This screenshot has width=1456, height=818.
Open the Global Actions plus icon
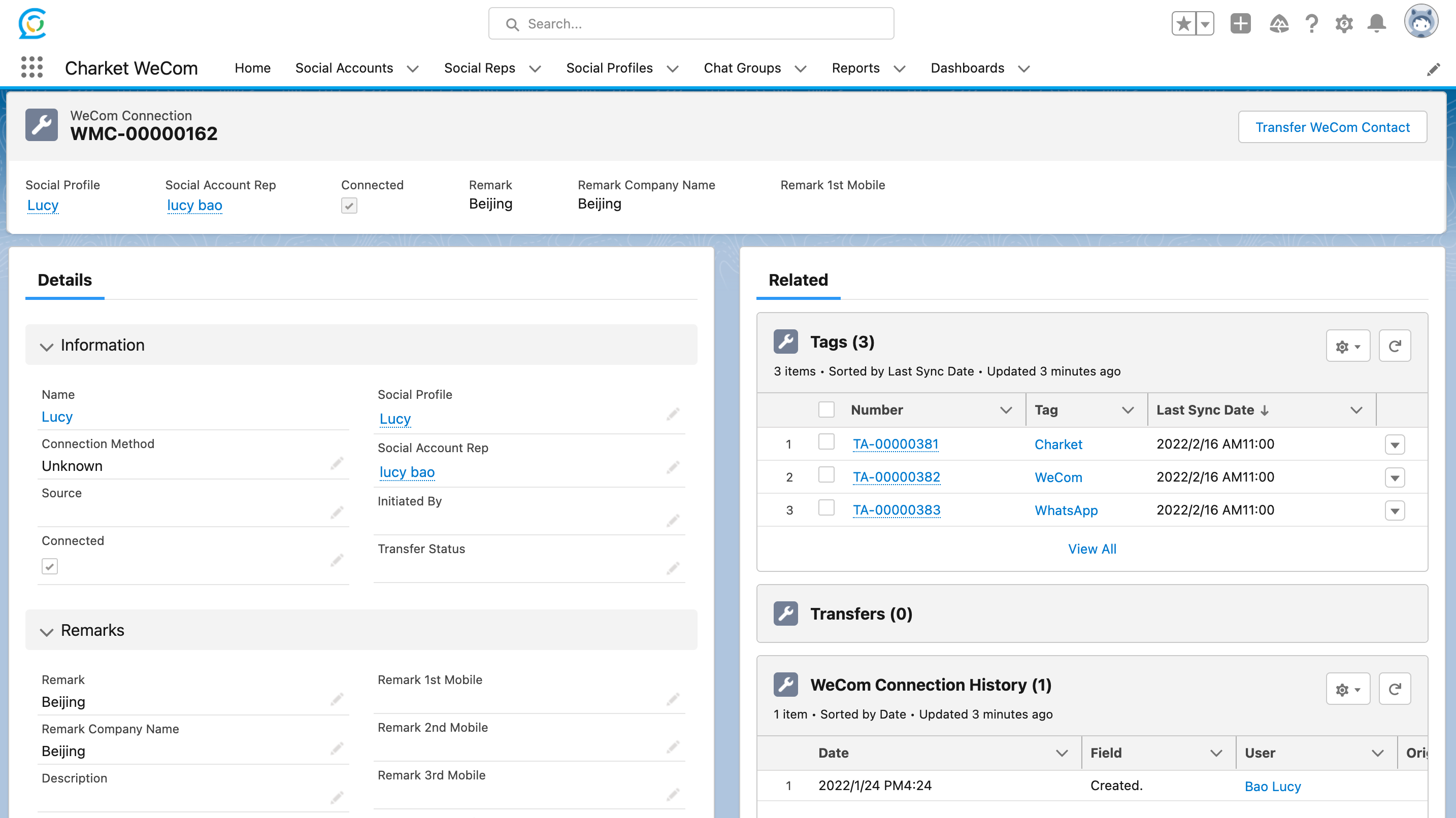tap(1240, 24)
